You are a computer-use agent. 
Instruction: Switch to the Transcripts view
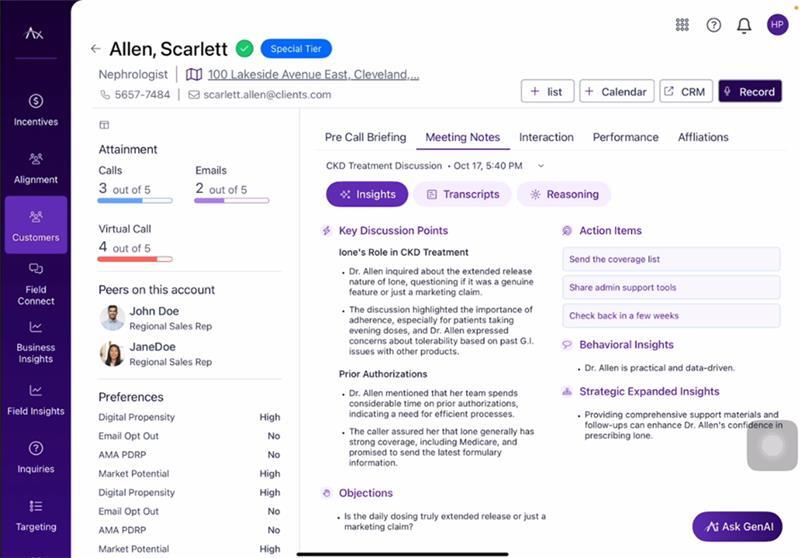(x=463, y=194)
